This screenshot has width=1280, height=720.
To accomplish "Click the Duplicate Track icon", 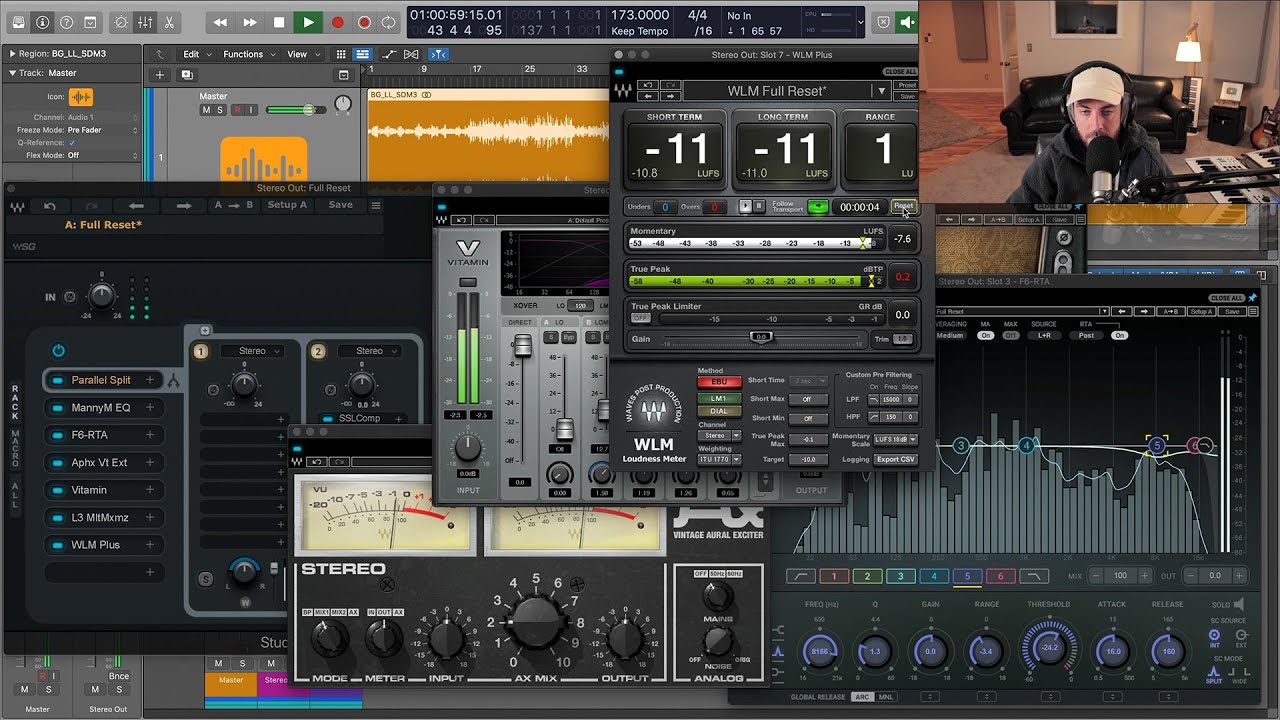I will 186,75.
